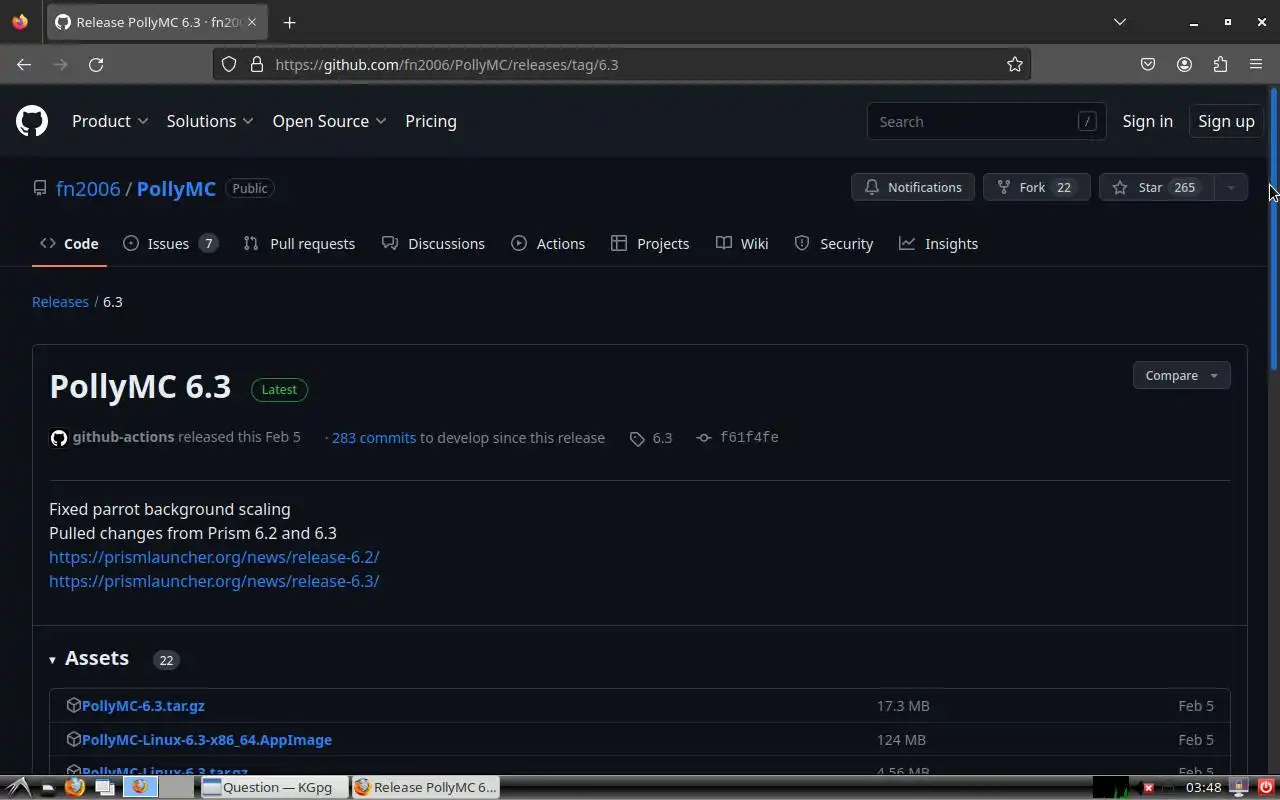Open the Actions tab
This screenshot has height=800, width=1280.
(548, 244)
